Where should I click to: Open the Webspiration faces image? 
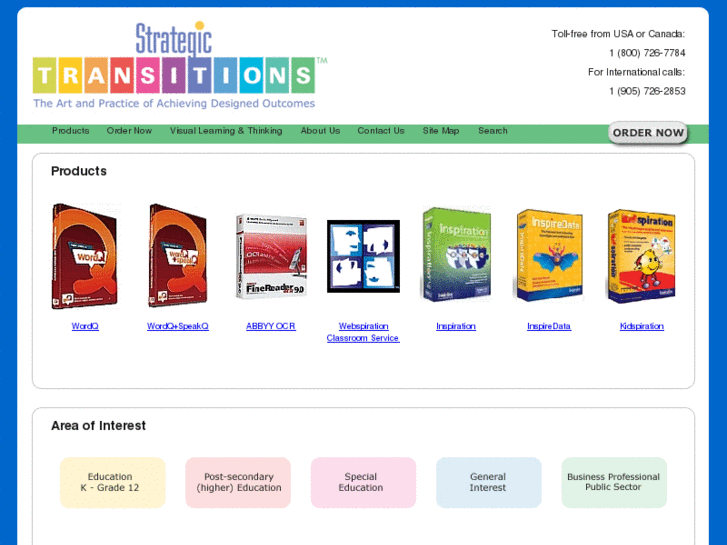coord(363,256)
